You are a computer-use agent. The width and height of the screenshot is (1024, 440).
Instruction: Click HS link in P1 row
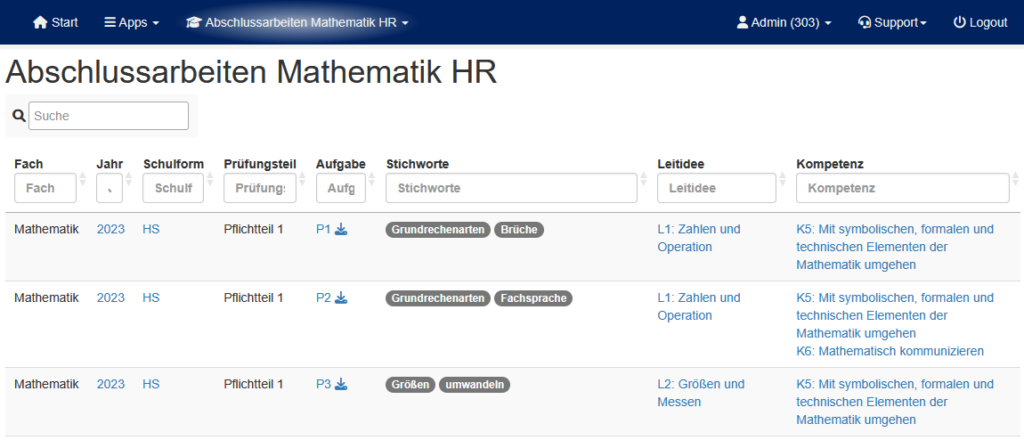151,229
